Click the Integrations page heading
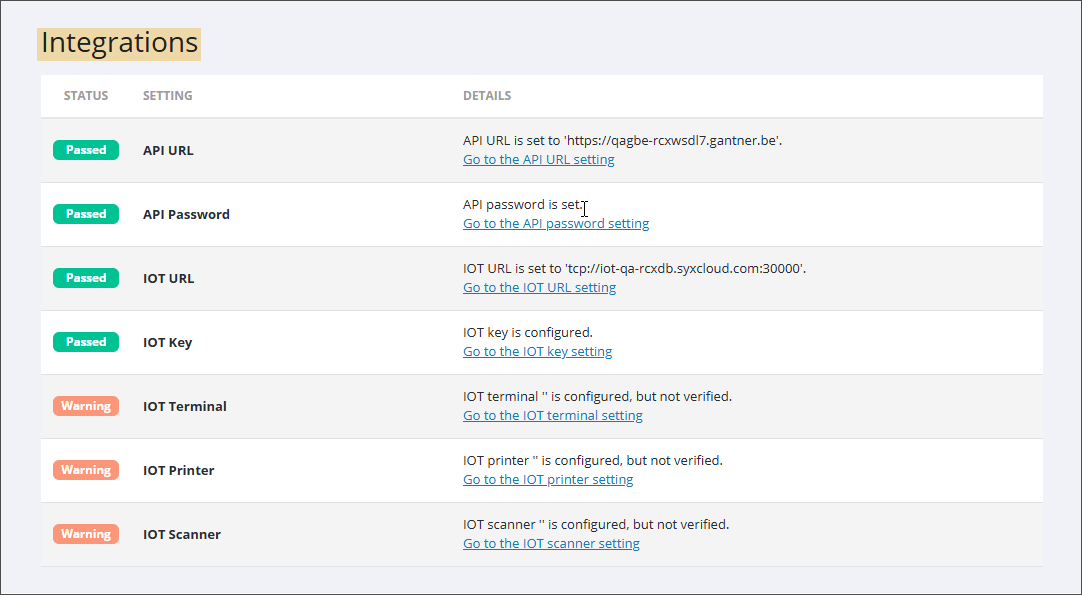1082x595 pixels. [119, 44]
